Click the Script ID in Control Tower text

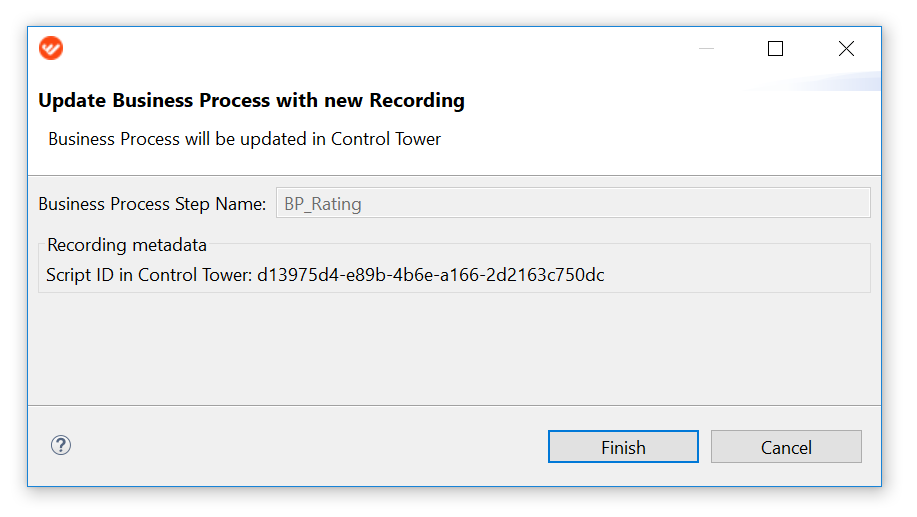click(149, 275)
